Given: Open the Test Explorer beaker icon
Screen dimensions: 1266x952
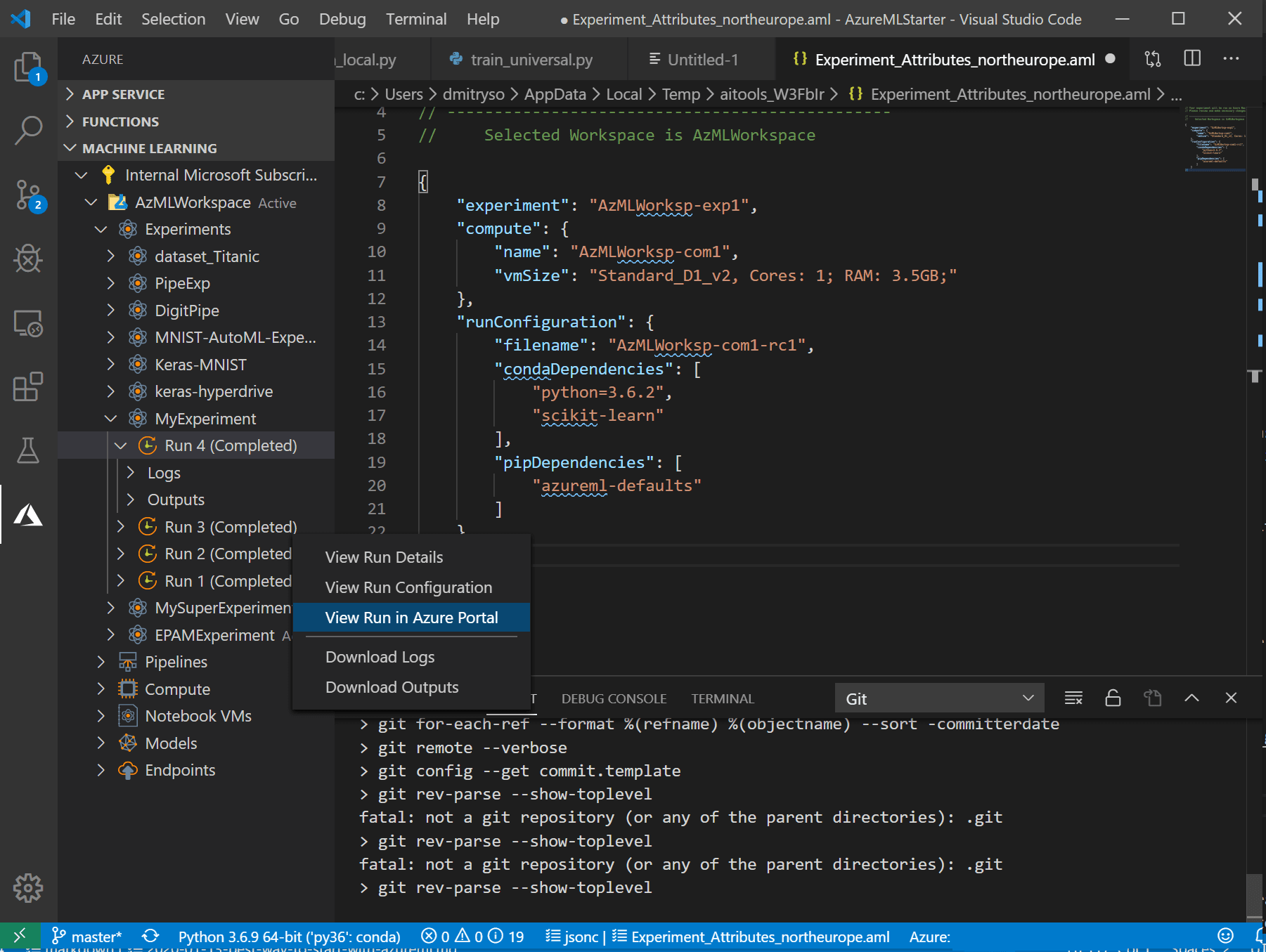Looking at the screenshot, I should click(28, 450).
